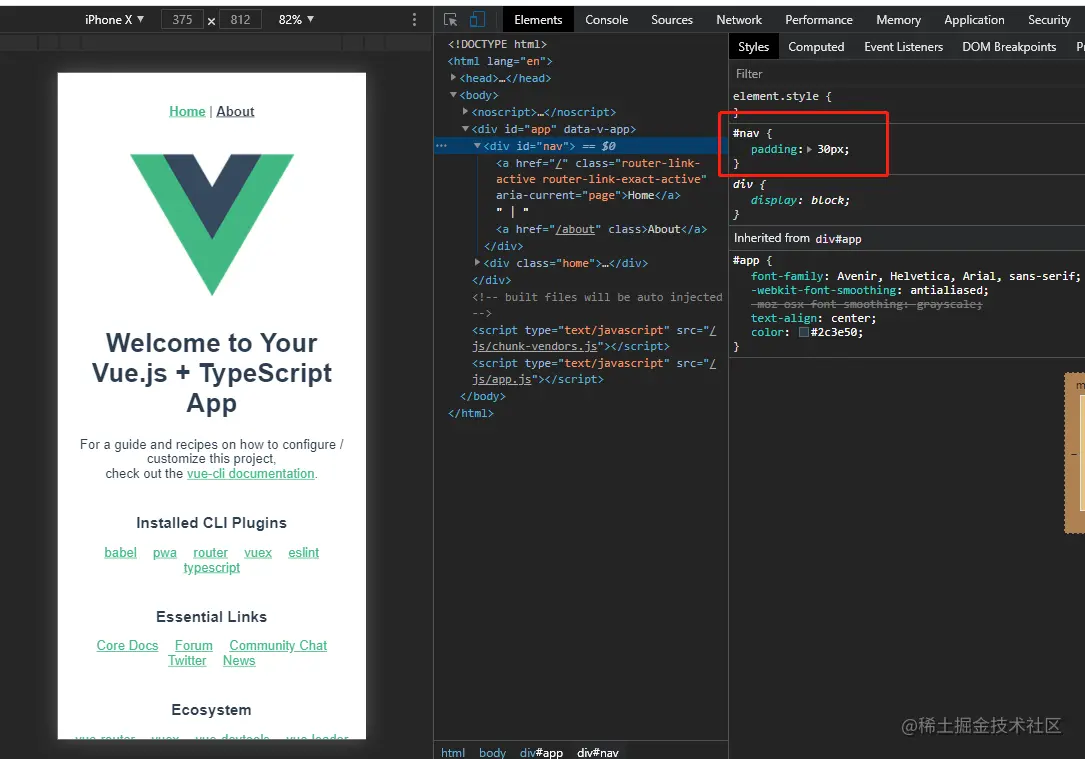Click the Home link in the preview
Screen dimensions: 1085x759
[187, 111]
